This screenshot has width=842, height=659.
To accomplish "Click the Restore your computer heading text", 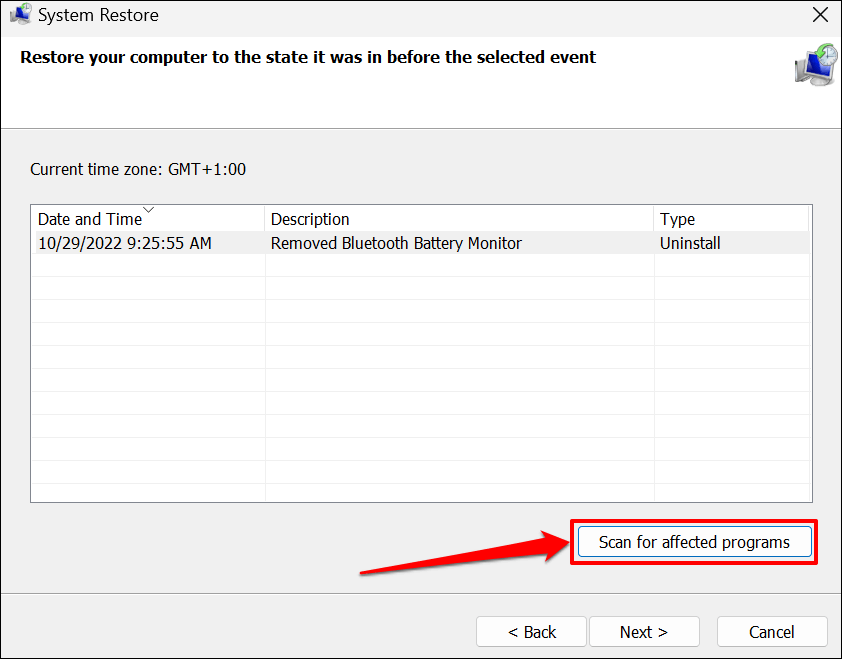I will 308,57.
